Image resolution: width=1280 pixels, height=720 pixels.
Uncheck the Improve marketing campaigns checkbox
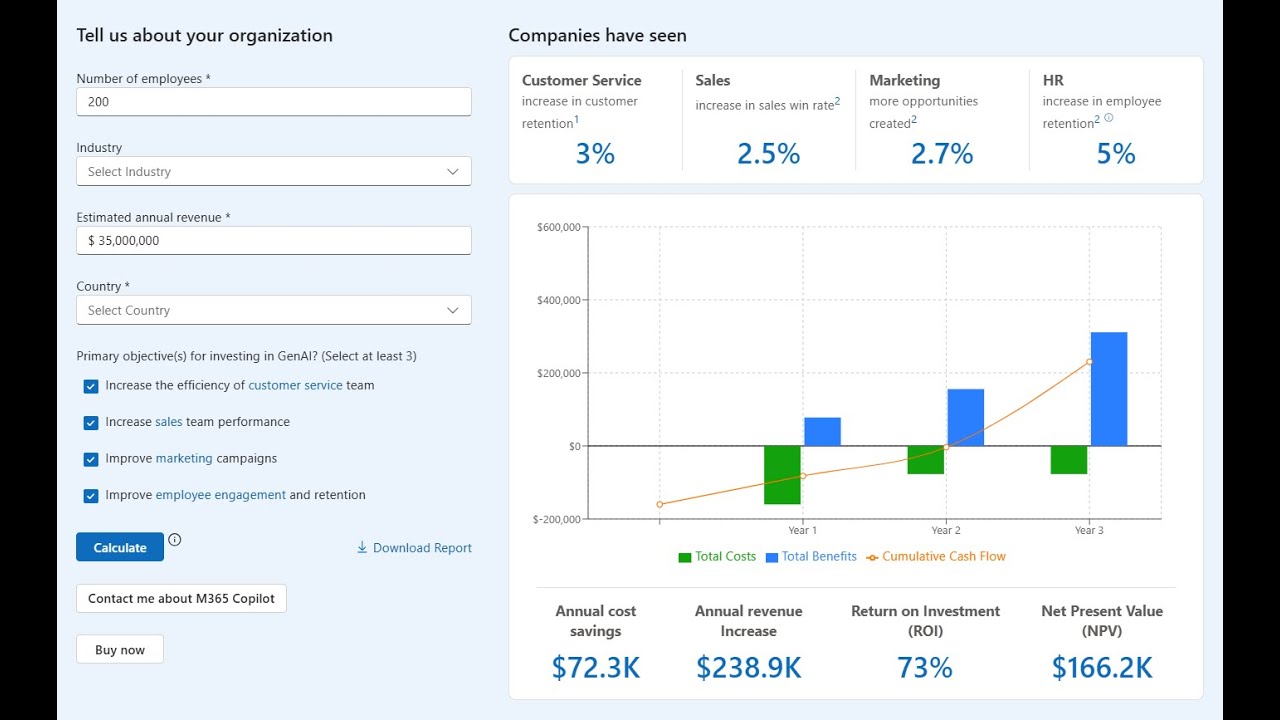(91, 459)
